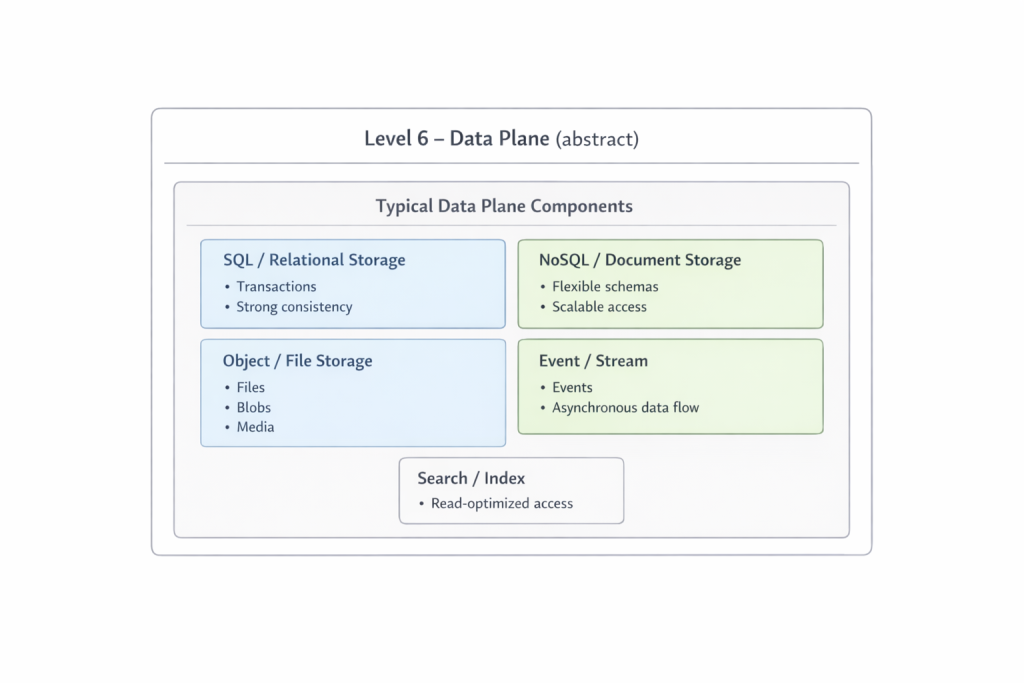The height and width of the screenshot is (683, 1024).
Task: Click the "Level 6 – Data Plane" title
Action: tap(457, 138)
